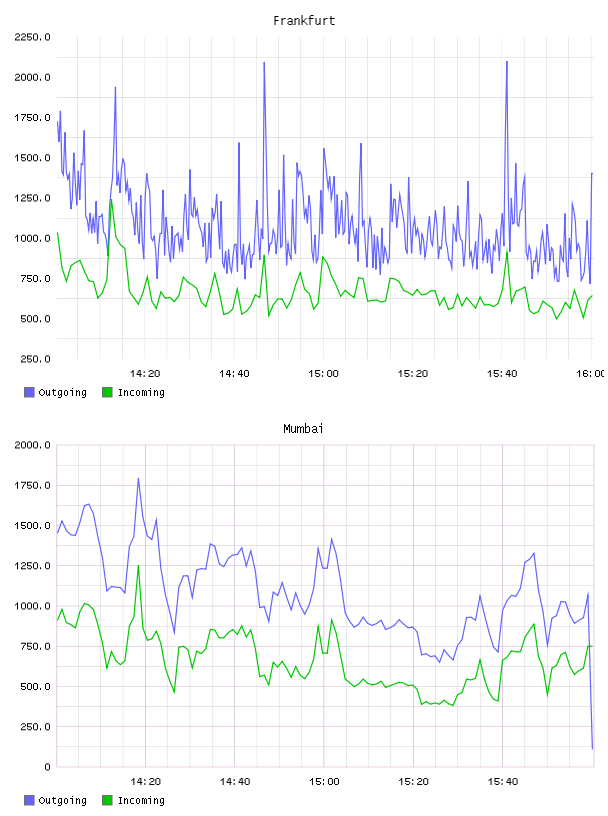Click the green Incoming swatch in Frankfurt legend

coord(107,392)
